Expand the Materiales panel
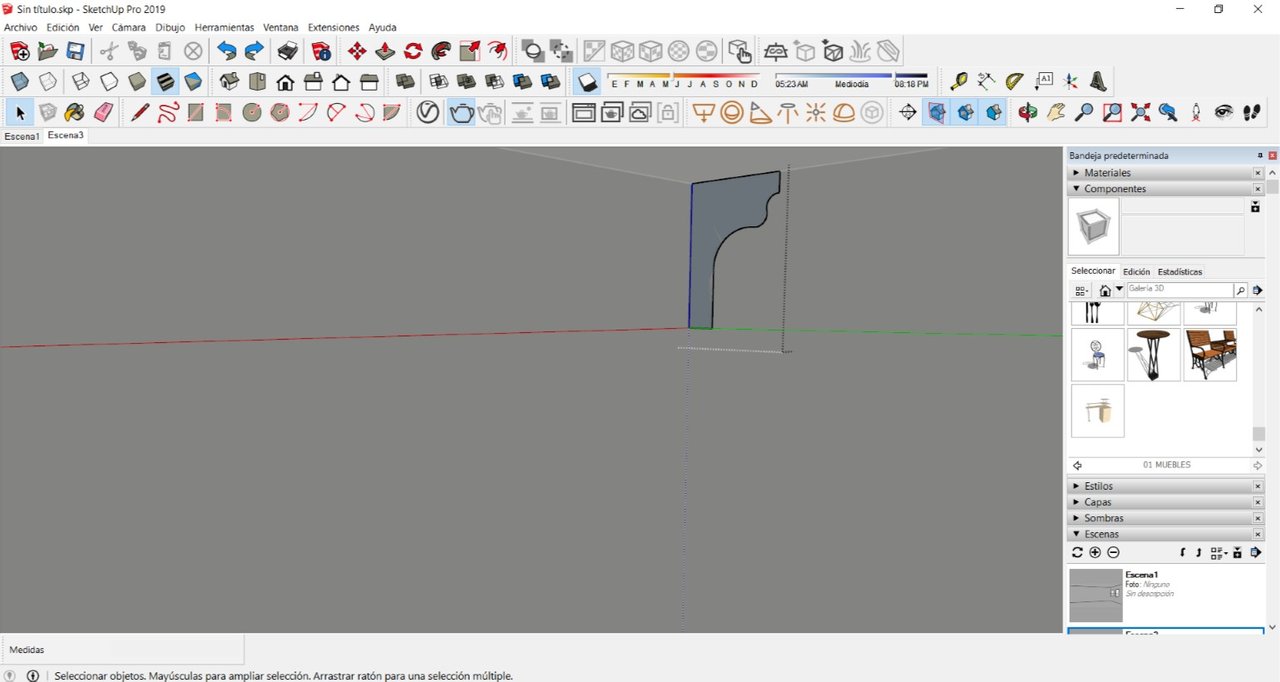Screen dimensions: 1280x682 coord(1107,173)
